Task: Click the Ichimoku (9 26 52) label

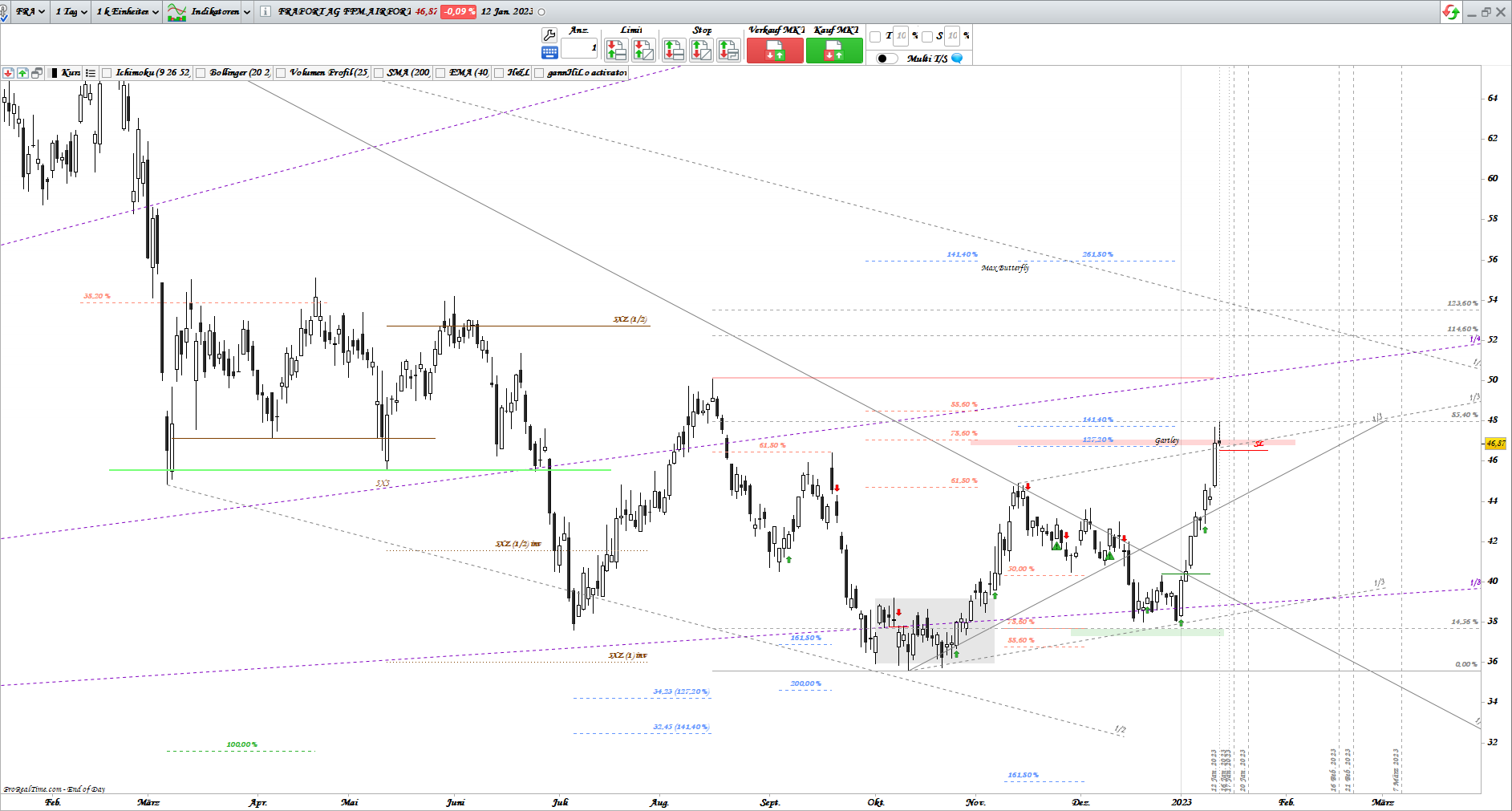Action: coord(152,73)
